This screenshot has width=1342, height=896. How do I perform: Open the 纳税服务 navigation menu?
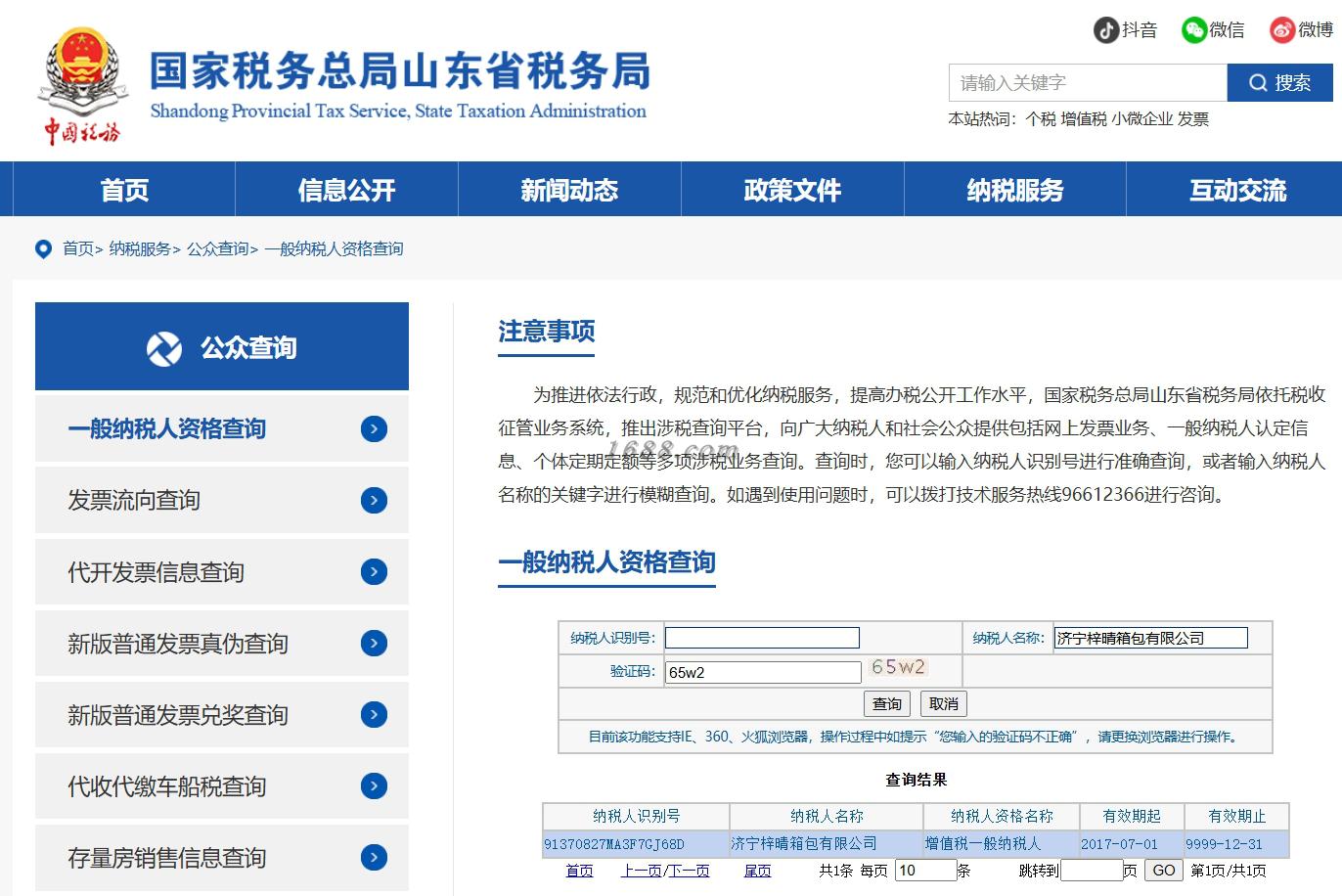(1015, 190)
